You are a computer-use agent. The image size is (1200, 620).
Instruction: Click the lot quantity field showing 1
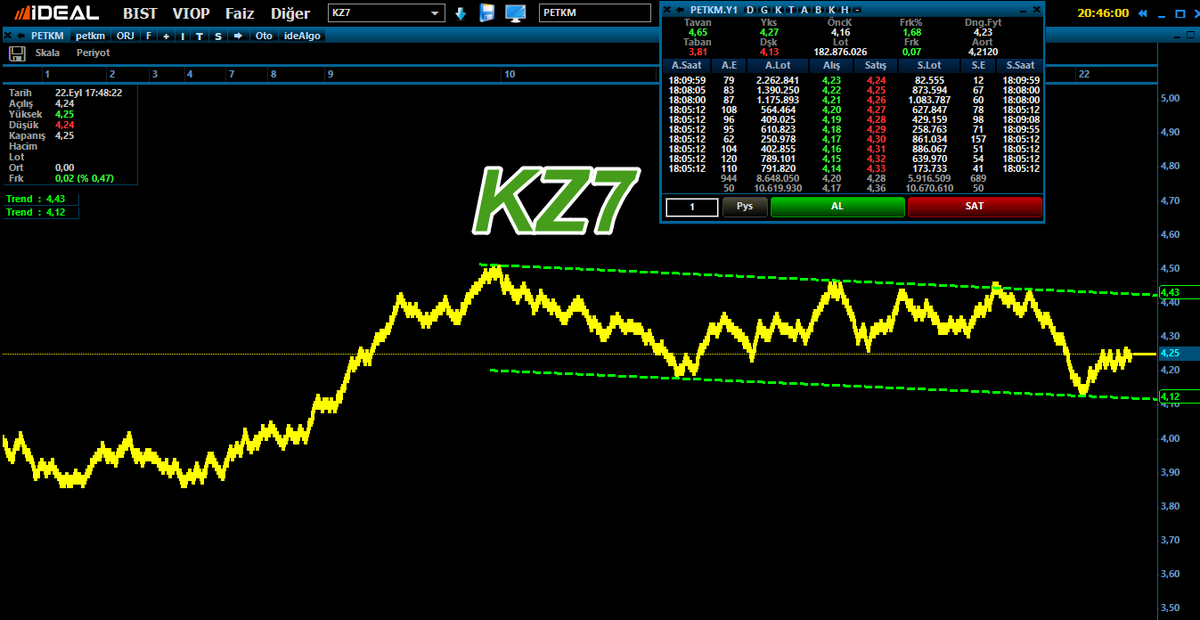coord(692,207)
